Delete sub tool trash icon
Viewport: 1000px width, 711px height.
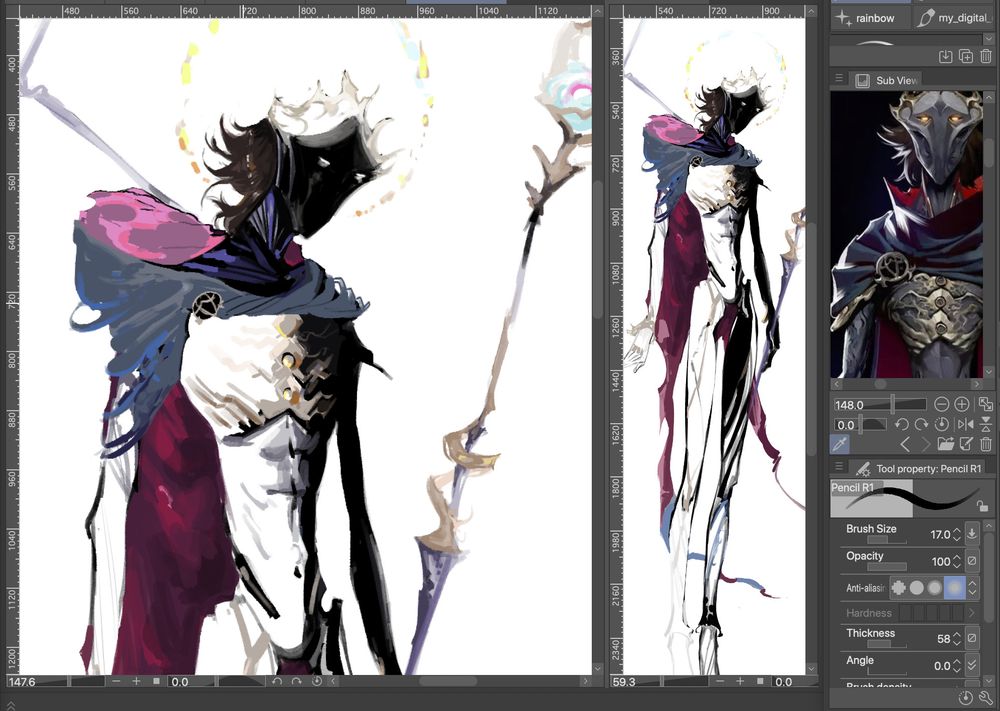tap(986, 56)
